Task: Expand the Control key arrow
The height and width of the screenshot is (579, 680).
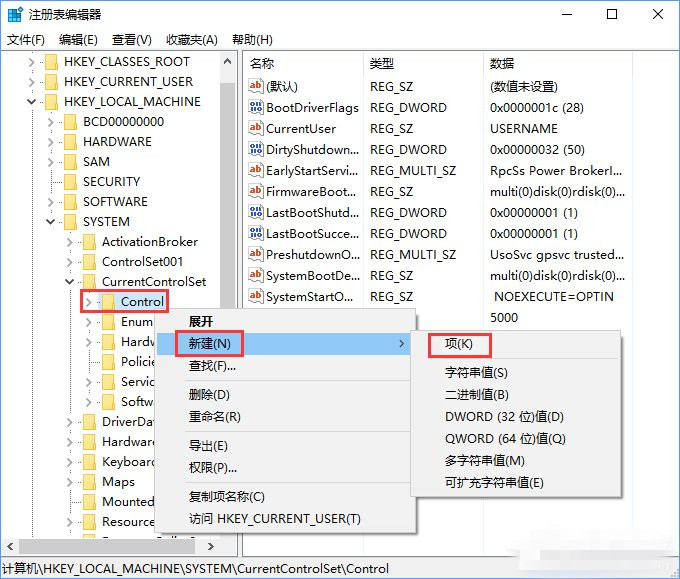Action: [x=89, y=301]
